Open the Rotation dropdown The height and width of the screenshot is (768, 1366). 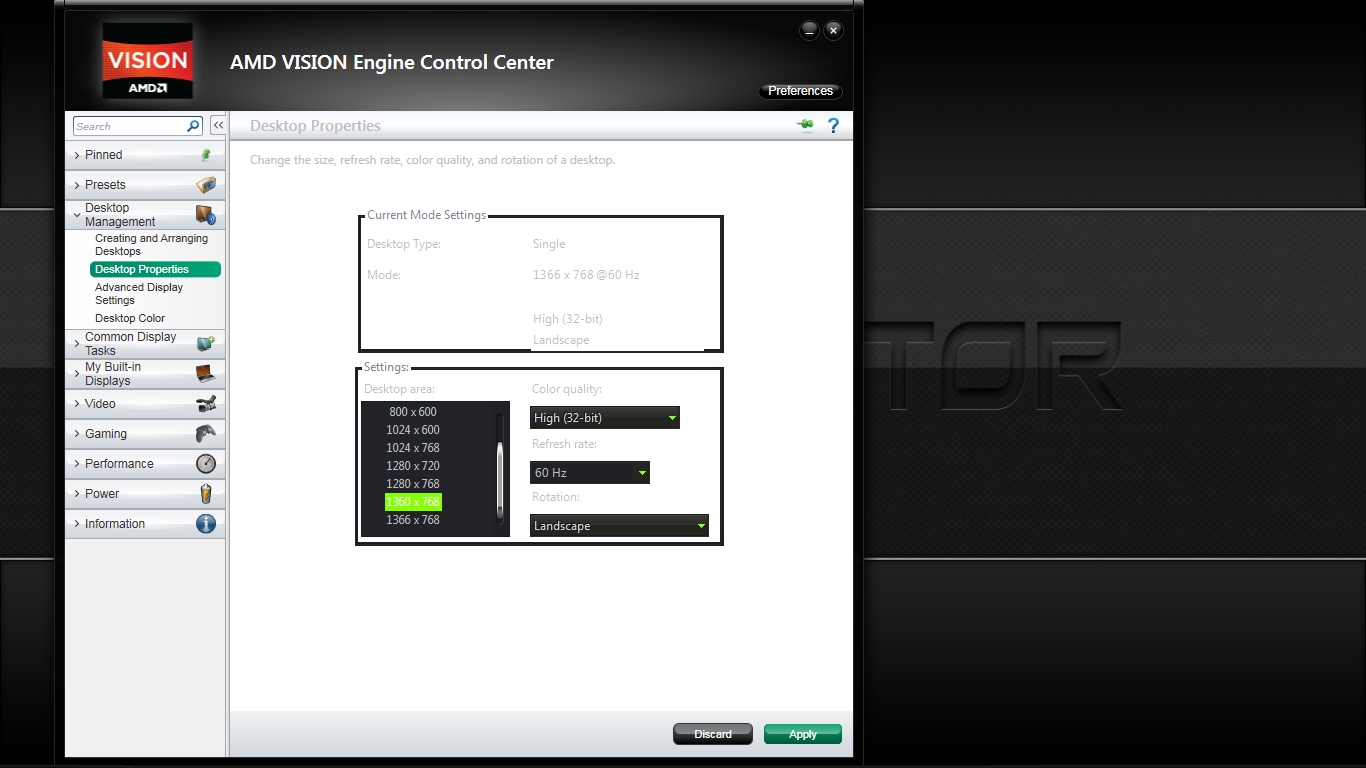pos(701,525)
